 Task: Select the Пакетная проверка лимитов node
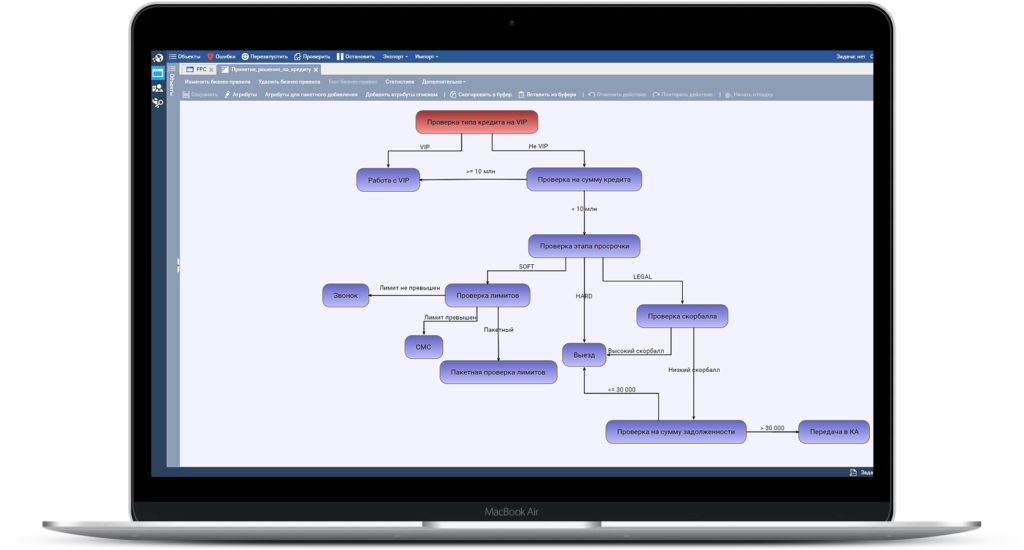pyautogui.click(x=498, y=372)
